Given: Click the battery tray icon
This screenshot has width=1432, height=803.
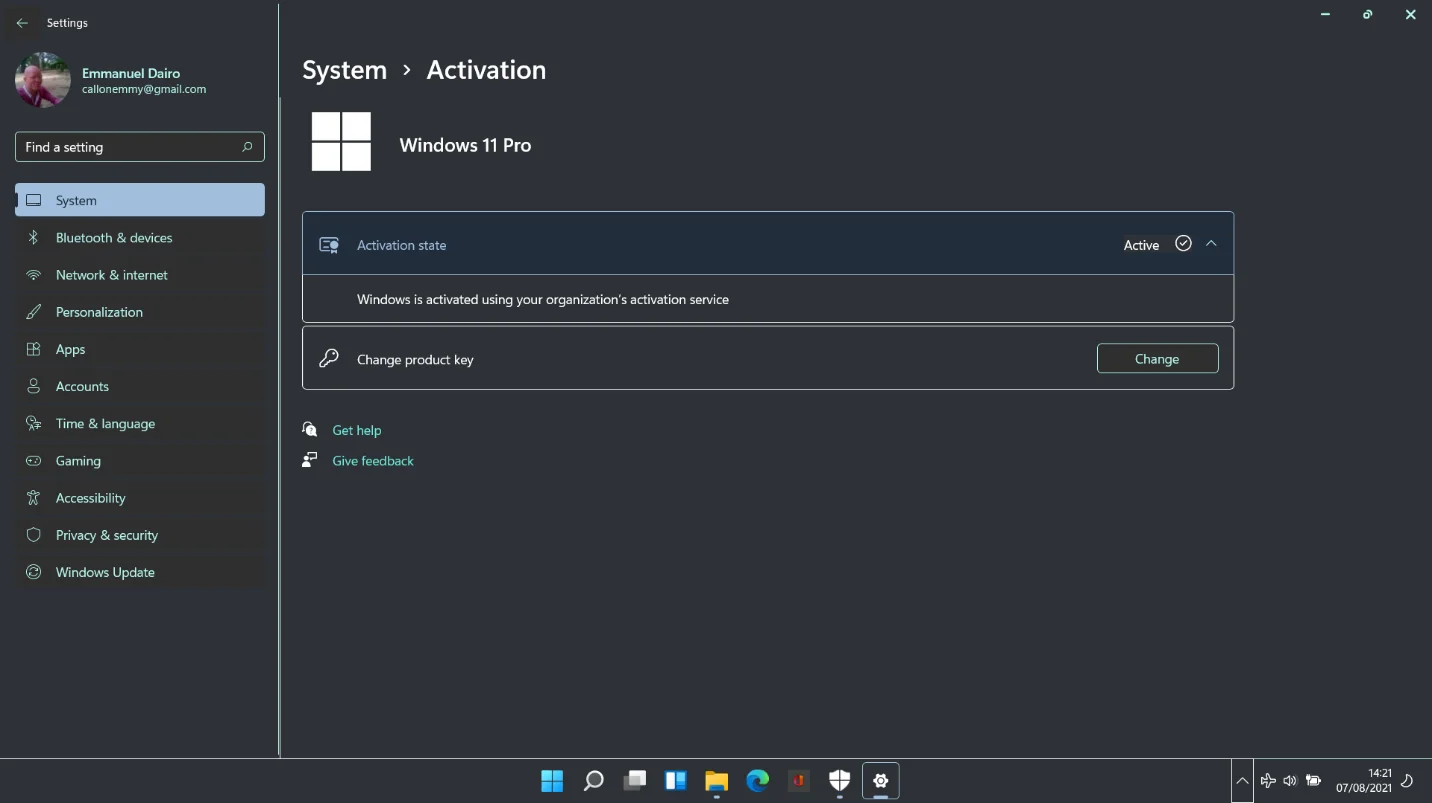Looking at the screenshot, I should point(1313,781).
